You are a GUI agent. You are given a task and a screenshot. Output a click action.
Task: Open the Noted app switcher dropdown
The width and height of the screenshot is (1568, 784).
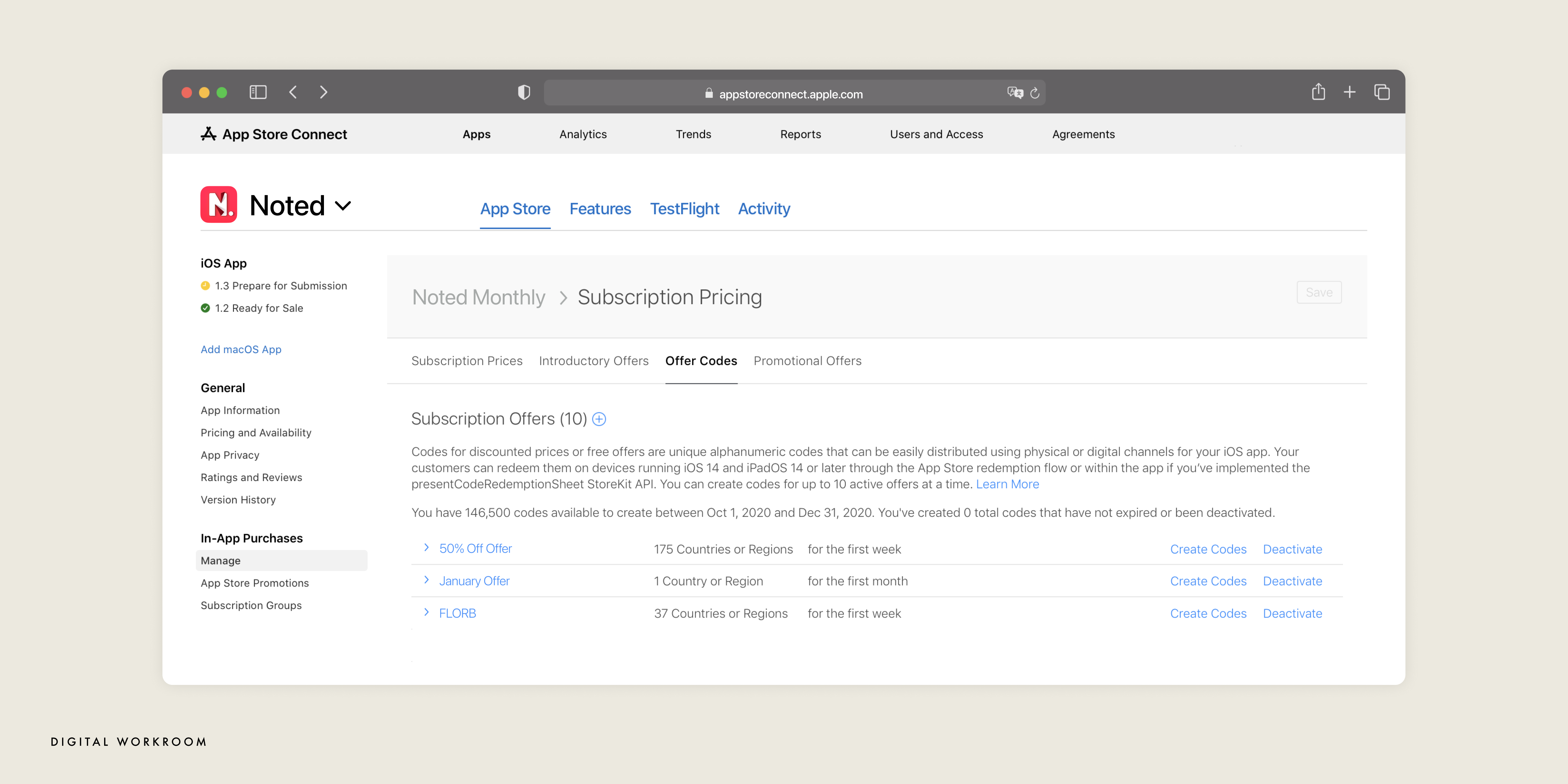pos(343,206)
